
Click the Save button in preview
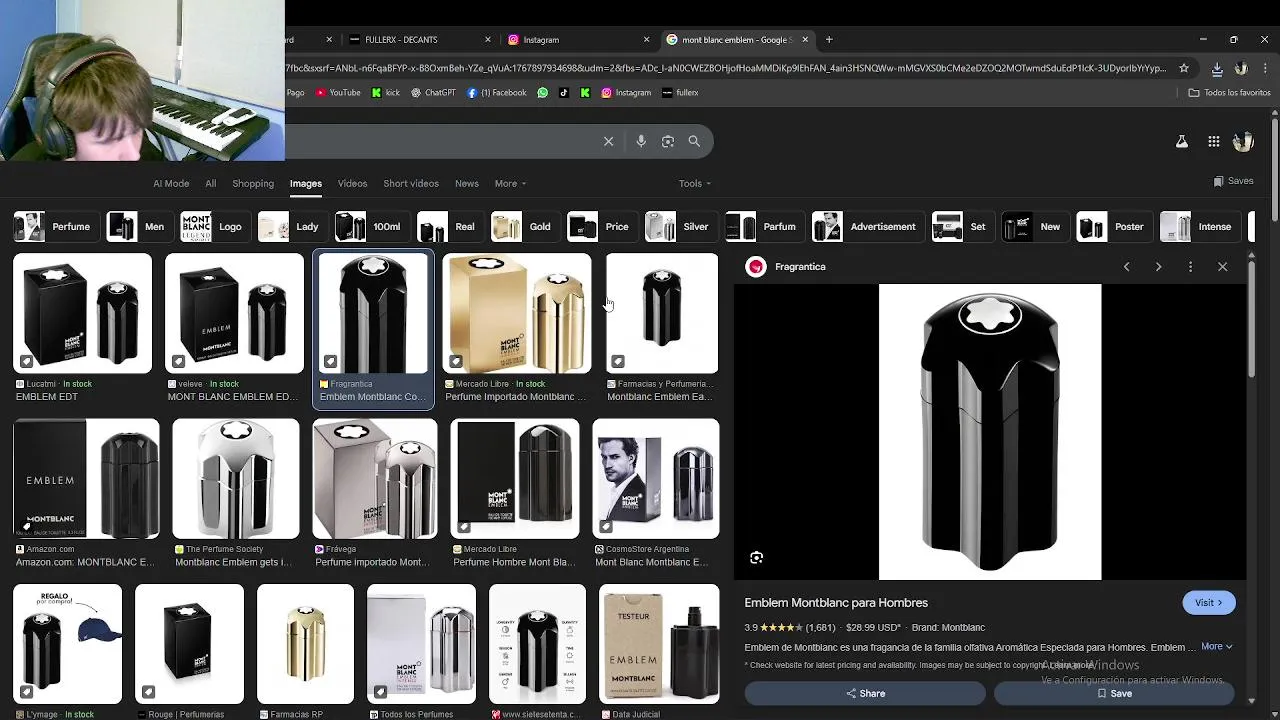click(x=1113, y=693)
